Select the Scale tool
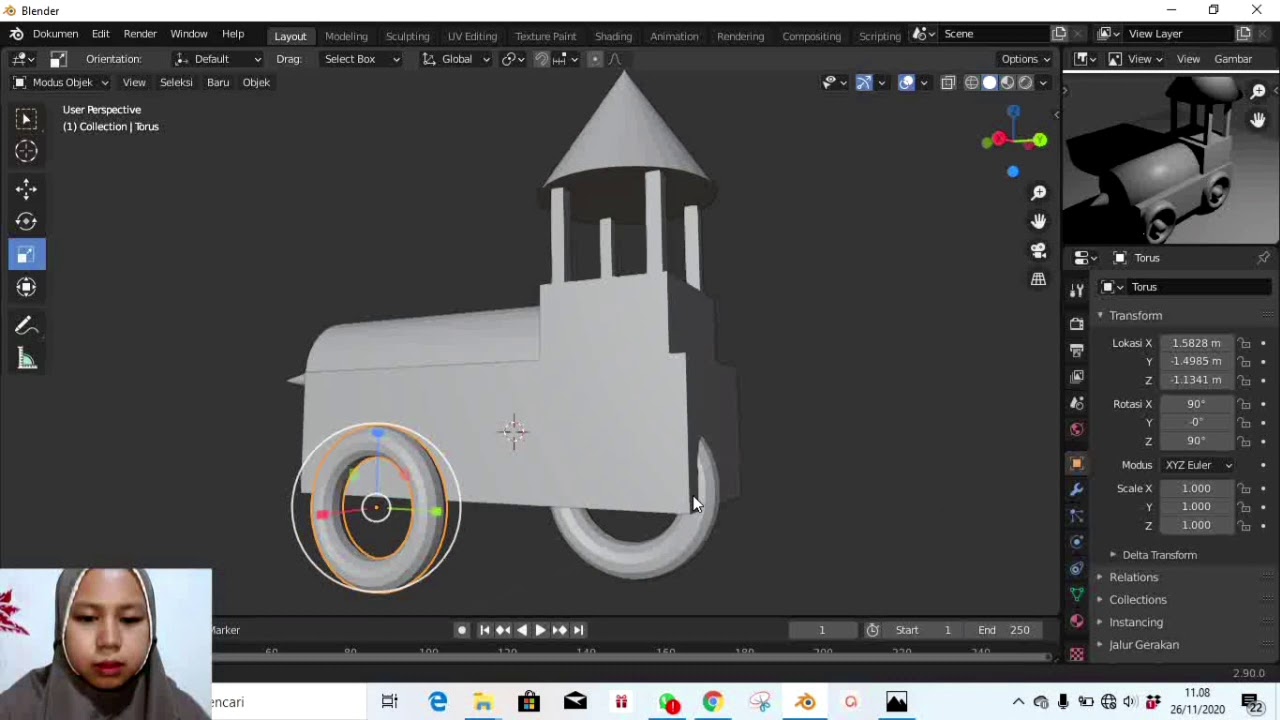Image resolution: width=1280 pixels, height=720 pixels. pos(27,254)
